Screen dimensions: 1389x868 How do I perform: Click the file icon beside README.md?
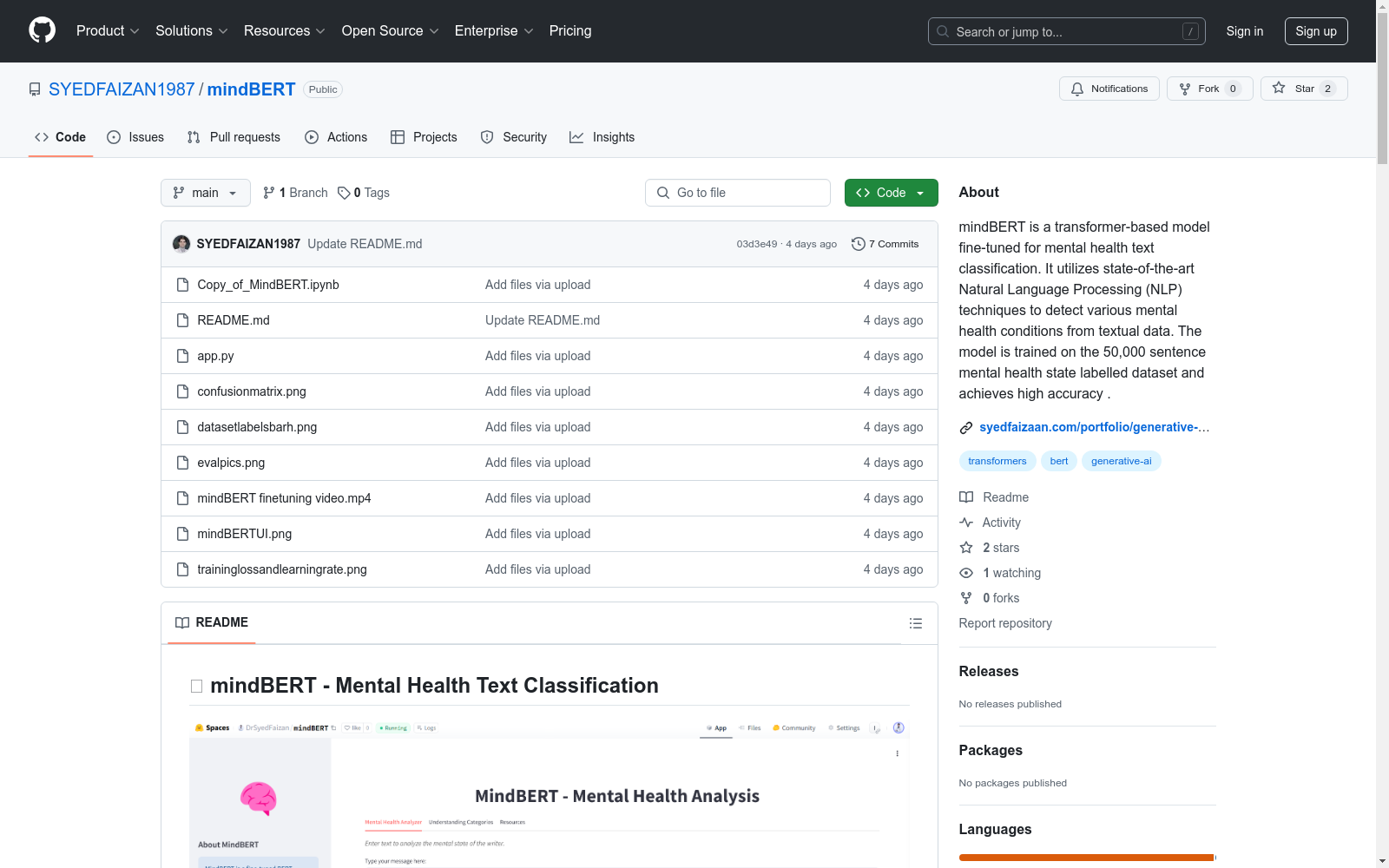182,320
